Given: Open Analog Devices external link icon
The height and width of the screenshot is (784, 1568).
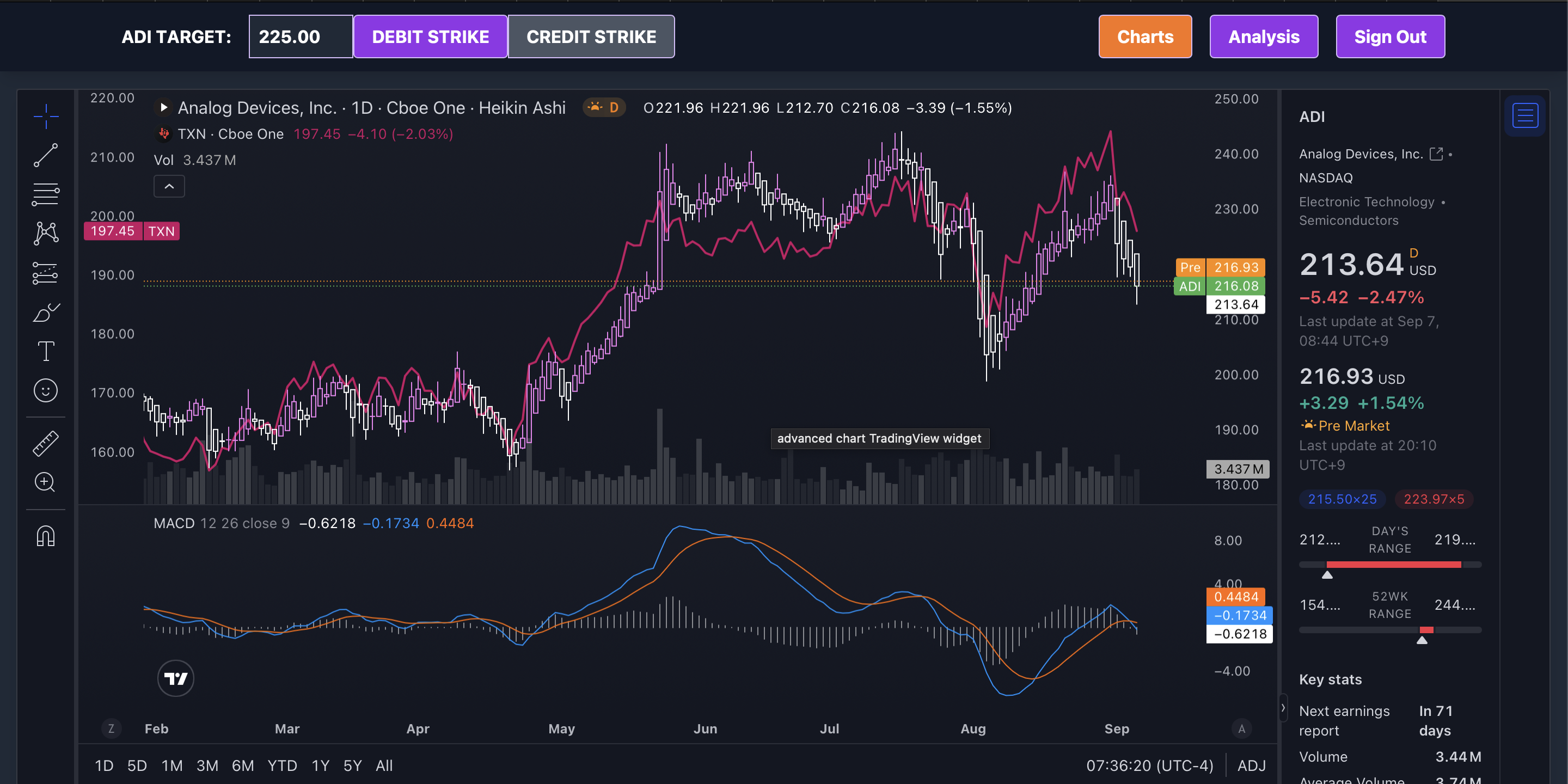Looking at the screenshot, I should [x=1437, y=154].
